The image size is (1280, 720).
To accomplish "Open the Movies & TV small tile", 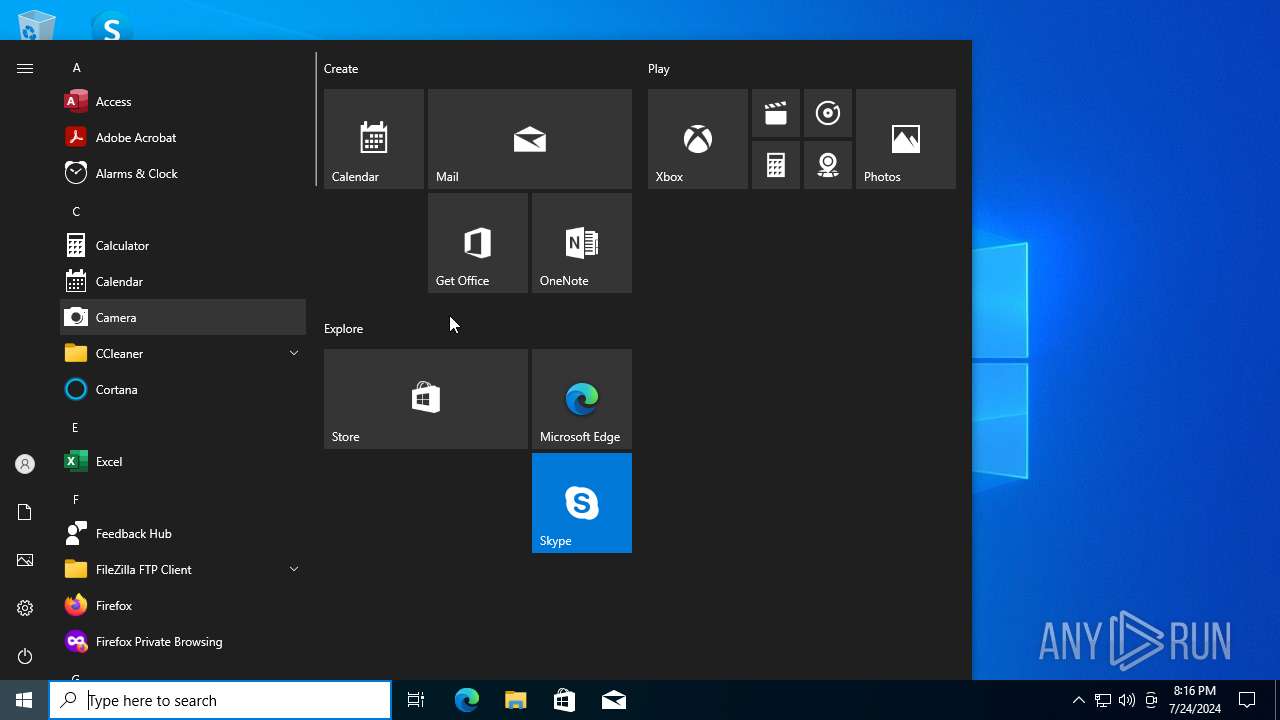I will (776, 113).
